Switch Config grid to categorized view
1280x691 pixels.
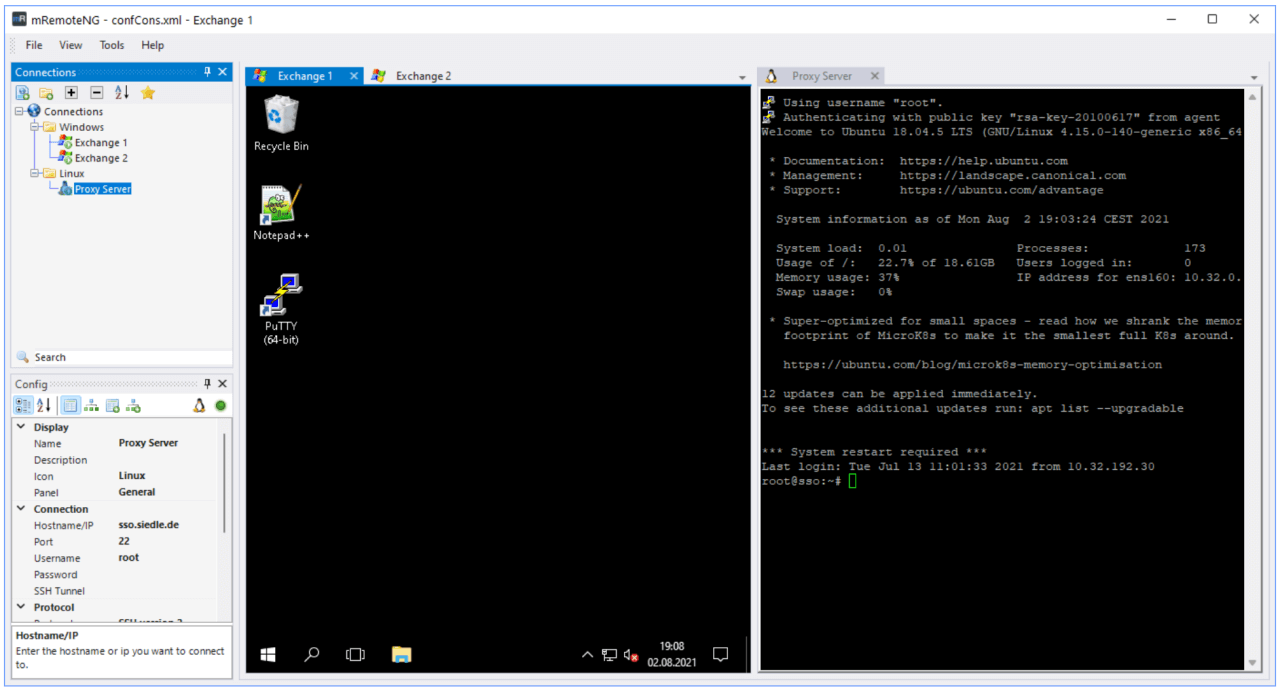click(24, 405)
